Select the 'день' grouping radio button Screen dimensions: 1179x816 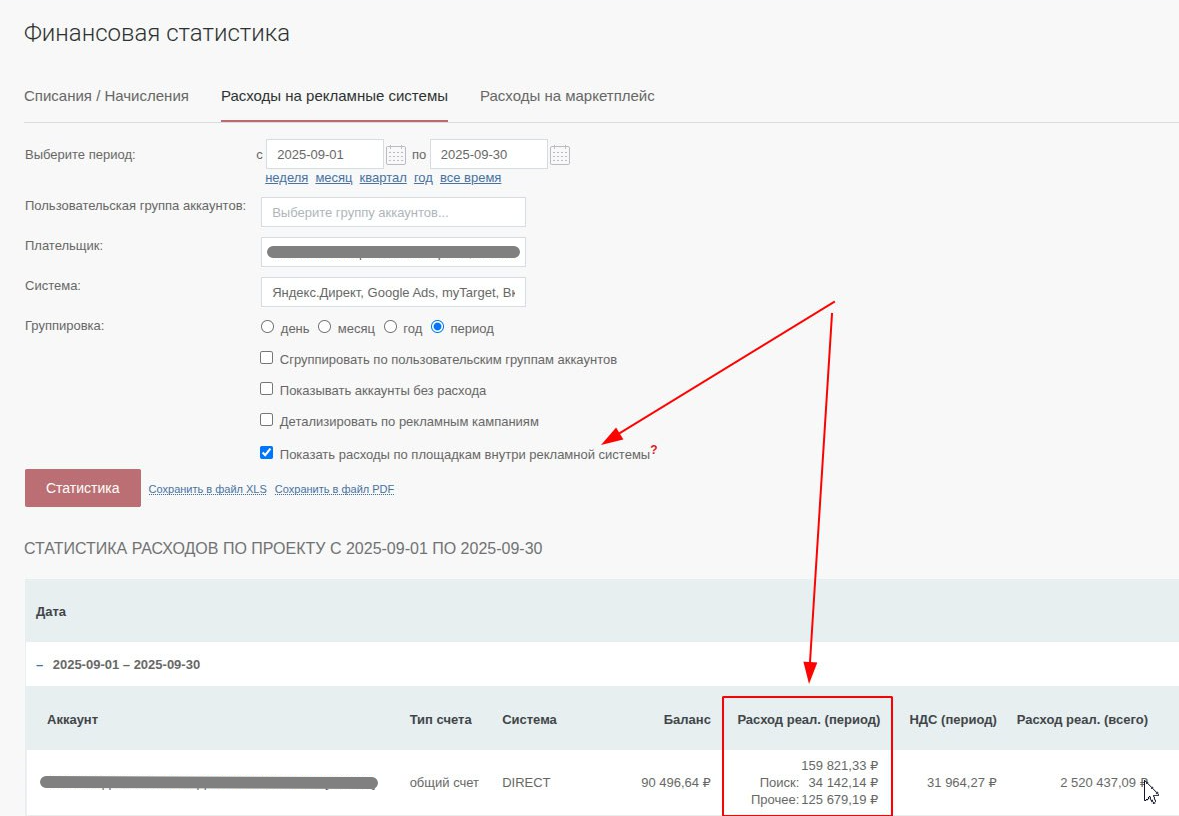click(x=267, y=327)
